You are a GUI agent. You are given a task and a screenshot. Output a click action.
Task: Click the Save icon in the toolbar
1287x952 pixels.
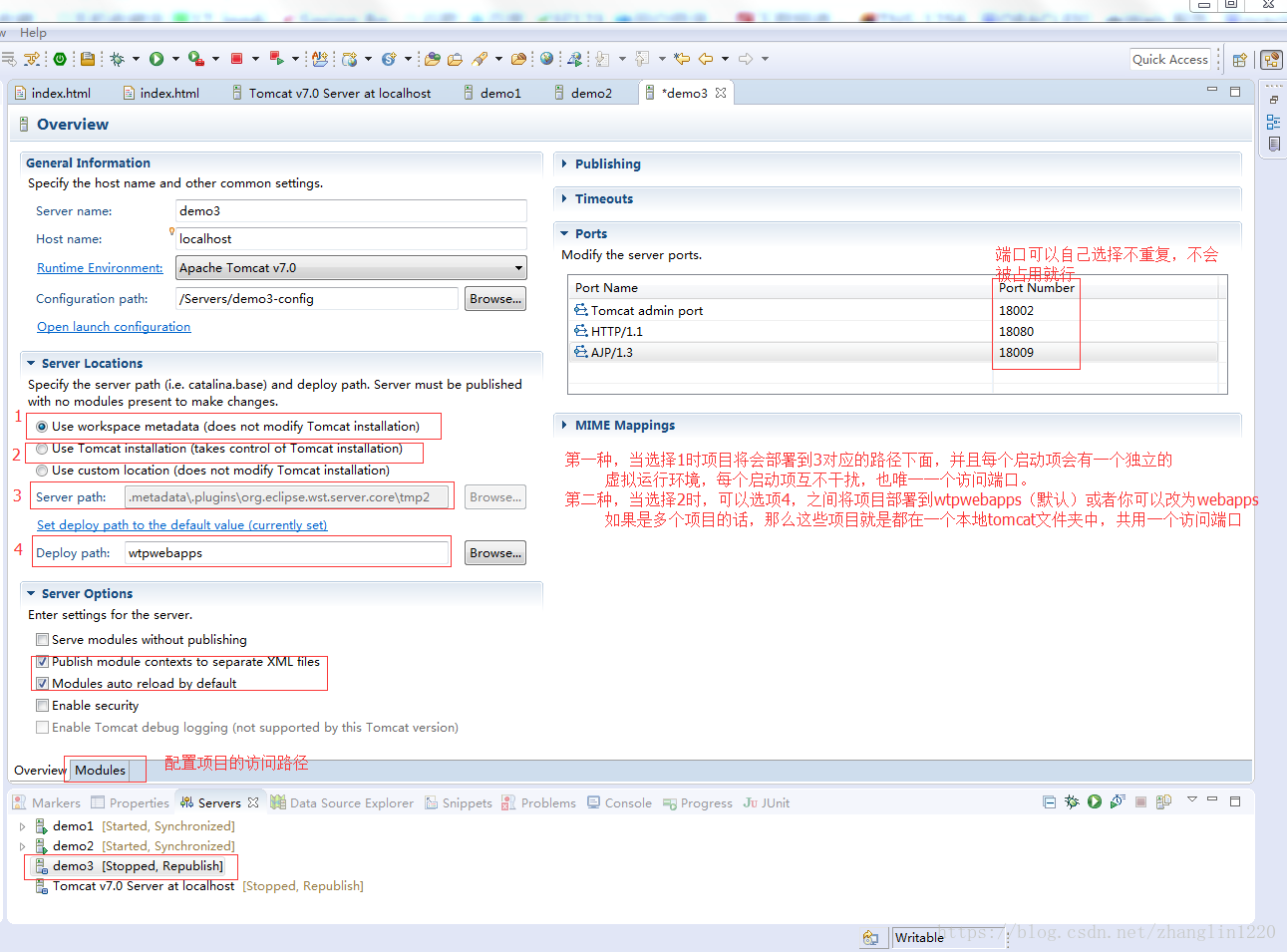click(x=88, y=59)
